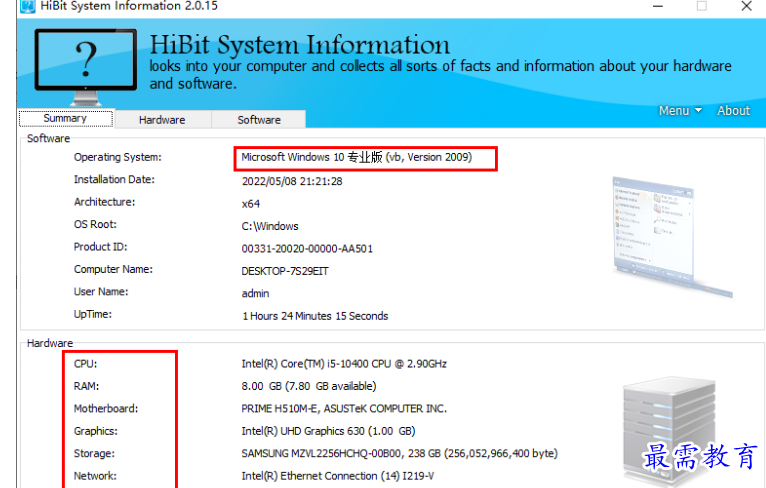This screenshot has height=488, width=766.
Task: Click the HiBit System Information banner heading
Action: [299, 45]
